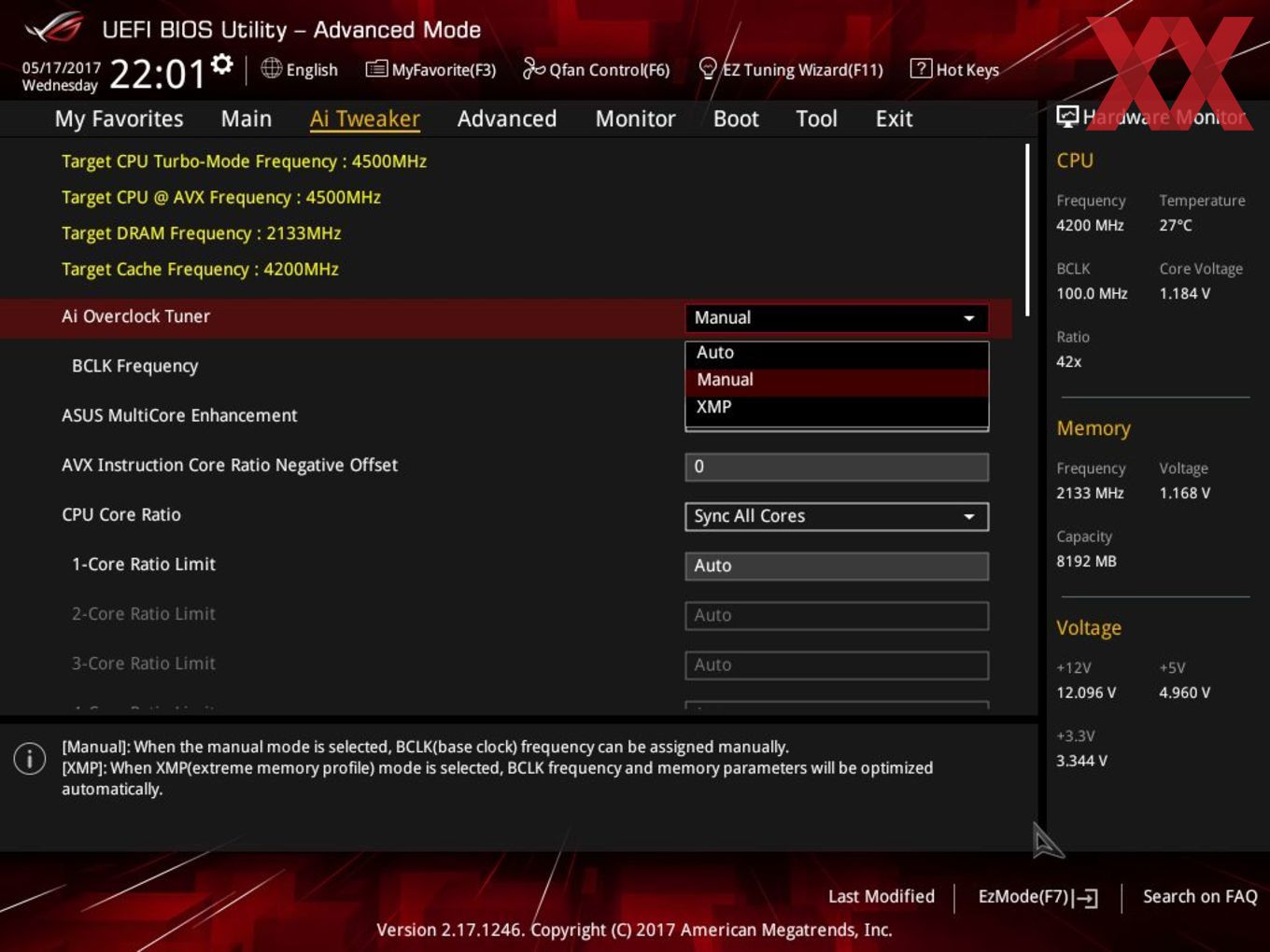
Task: Click the Hot Keys question mark icon
Action: (921, 68)
